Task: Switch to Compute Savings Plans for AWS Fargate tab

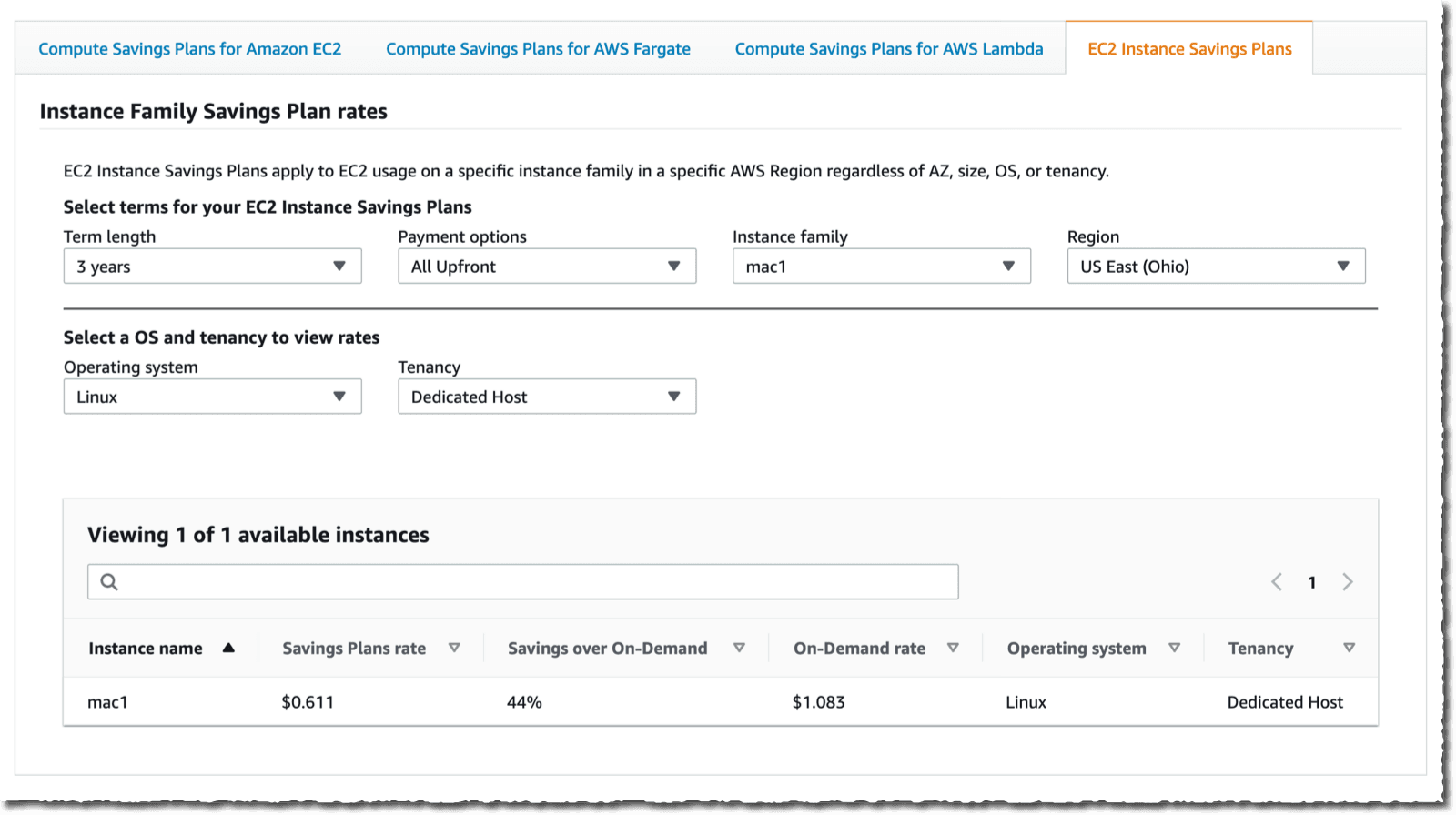Action: click(538, 49)
